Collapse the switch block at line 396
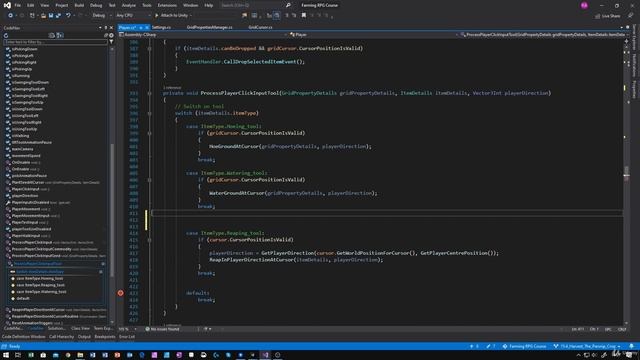This screenshot has height=360, width=640. [149, 113]
